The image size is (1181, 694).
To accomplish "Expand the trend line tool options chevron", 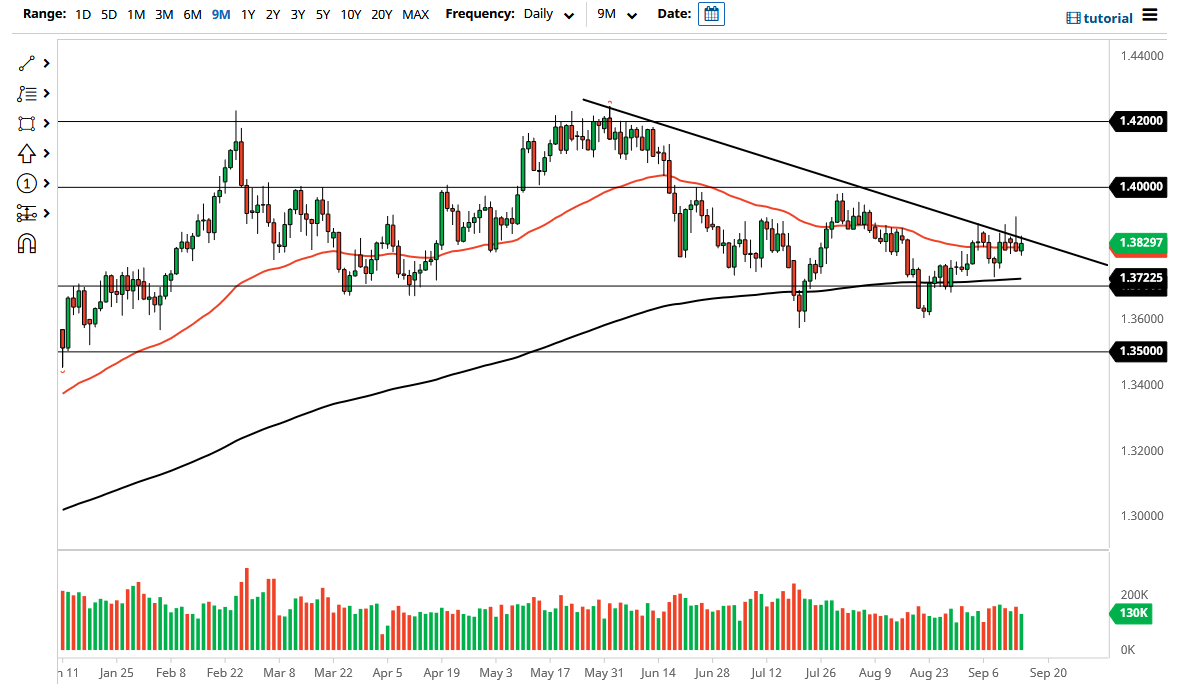I will point(44,63).
